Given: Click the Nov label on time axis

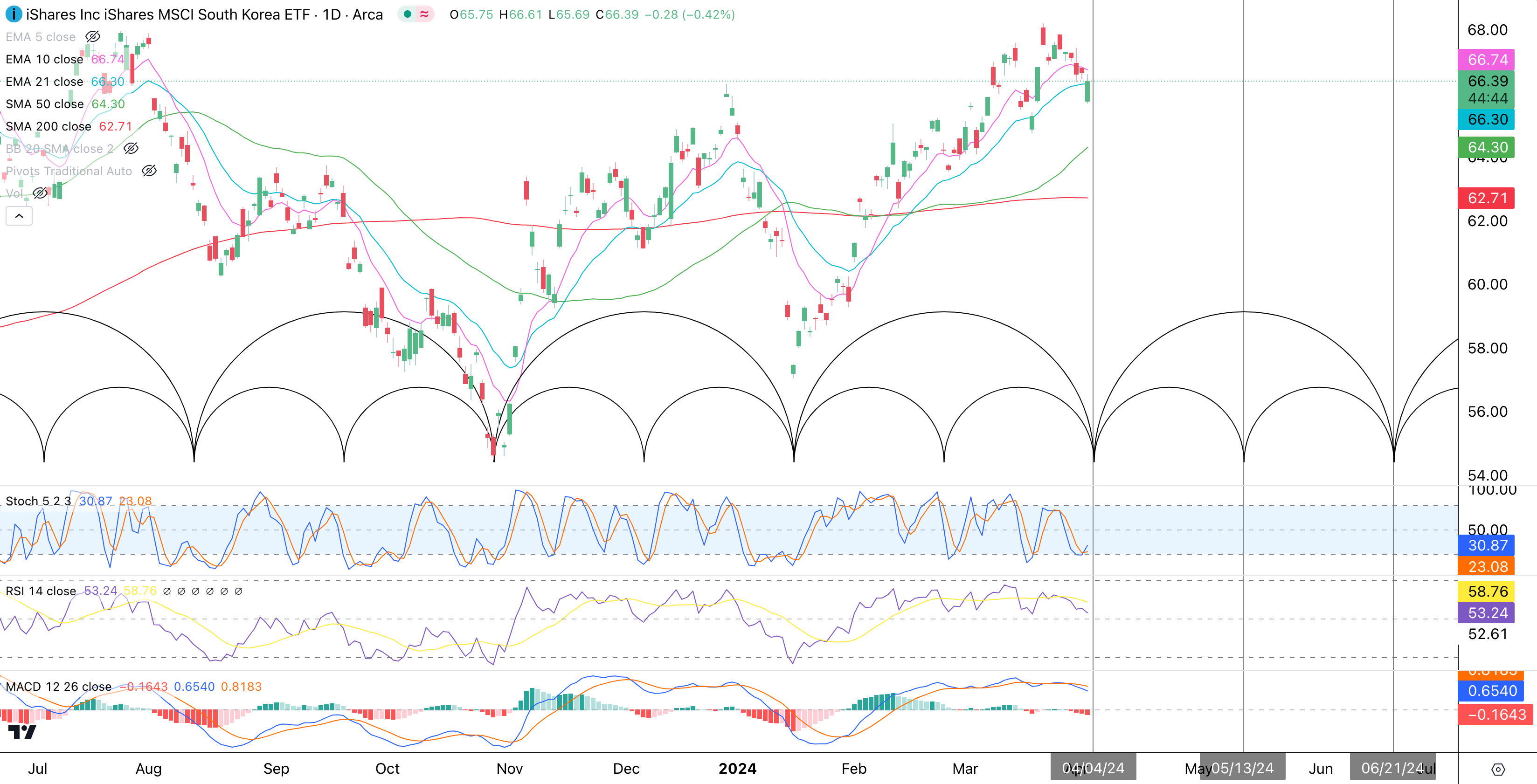Looking at the screenshot, I should (x=510, y=769).
